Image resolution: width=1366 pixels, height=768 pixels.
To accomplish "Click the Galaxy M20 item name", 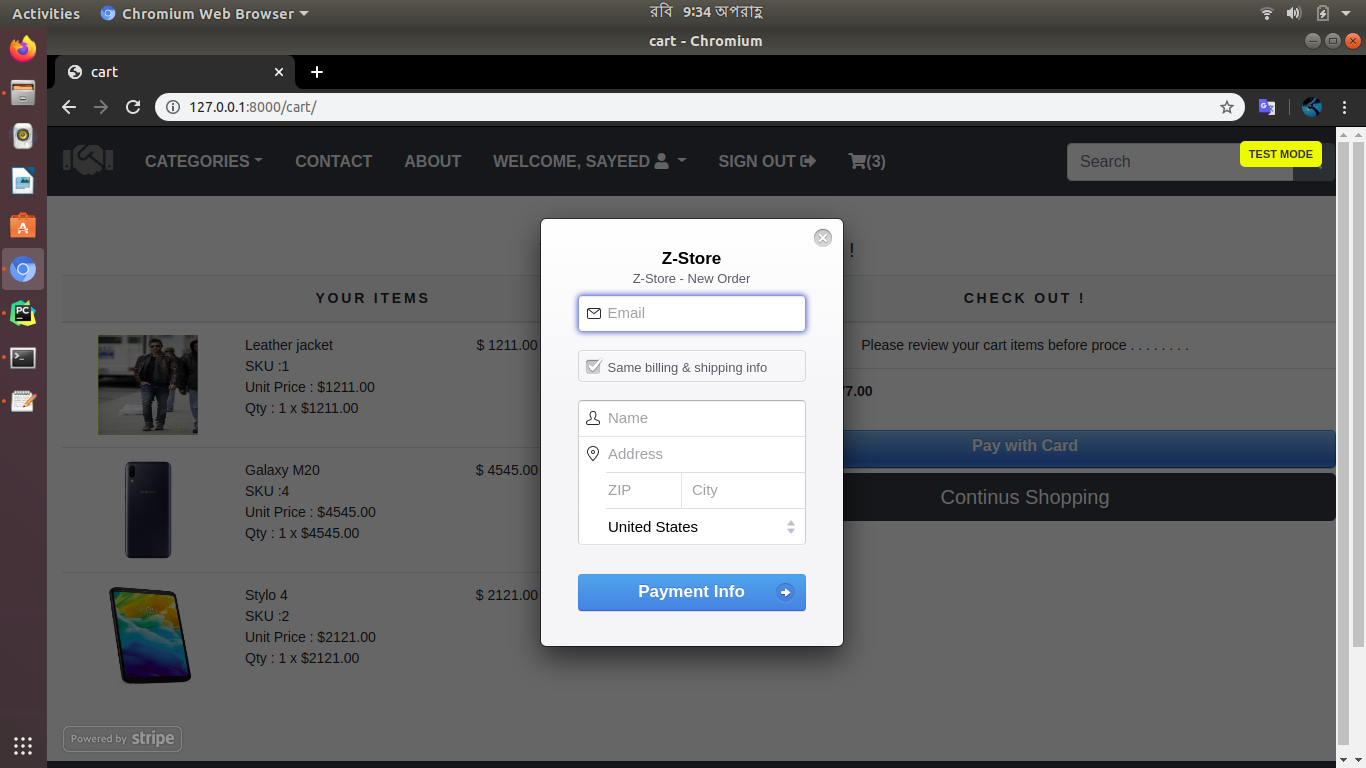I will click(x=282, y=470).
